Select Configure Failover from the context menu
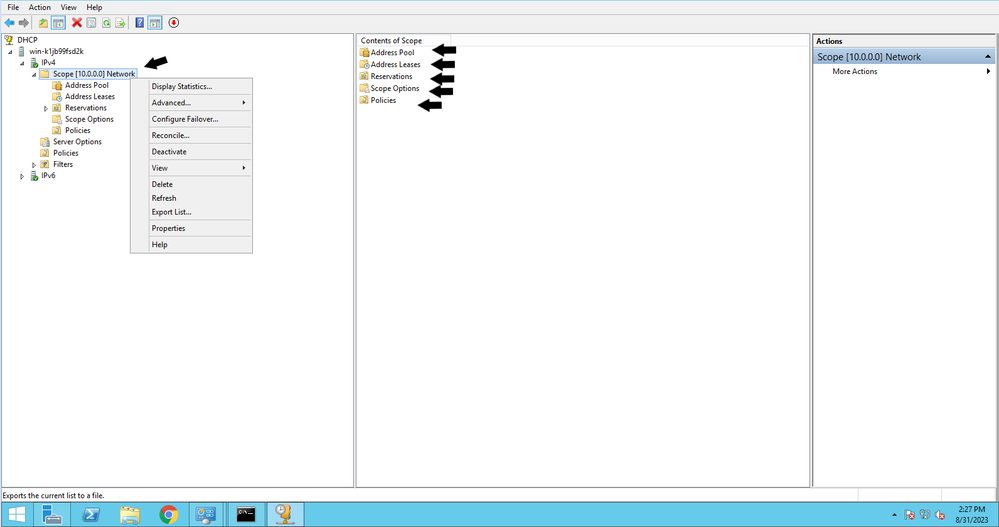This screenshot has height=527, width=999. [185, 119]
